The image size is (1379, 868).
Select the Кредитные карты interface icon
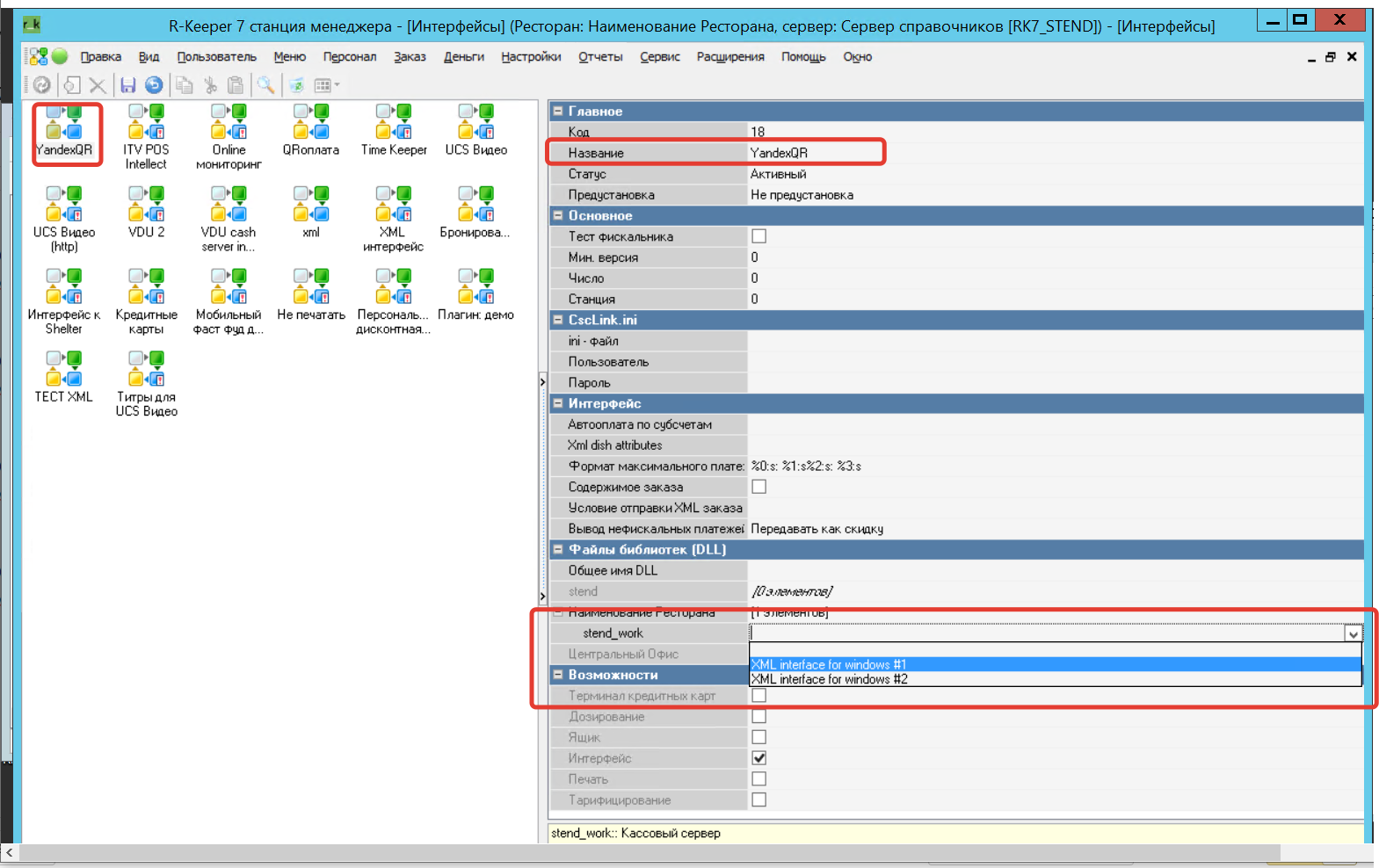point(146,287)
